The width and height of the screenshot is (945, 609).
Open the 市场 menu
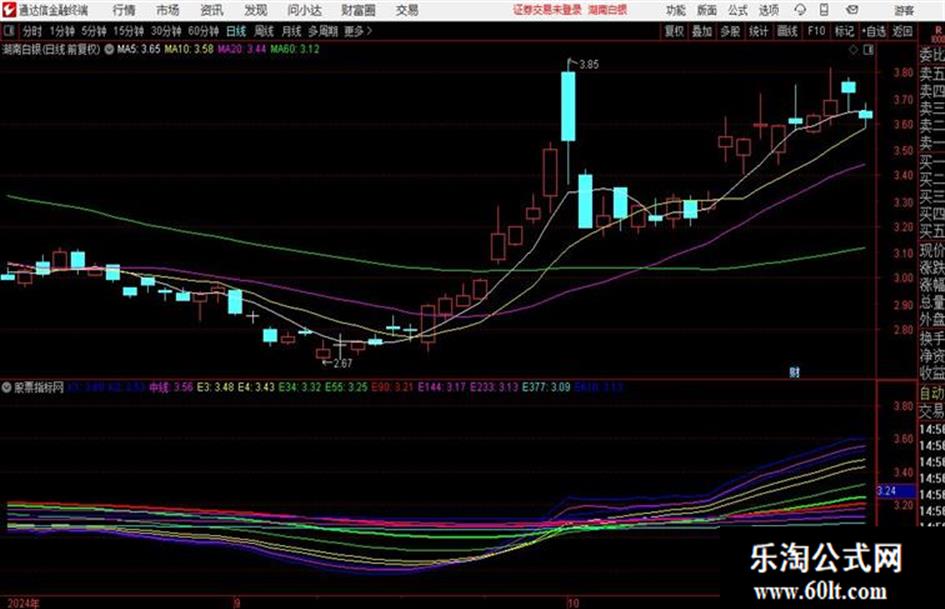pyautogui.click(x=168, y=10)
